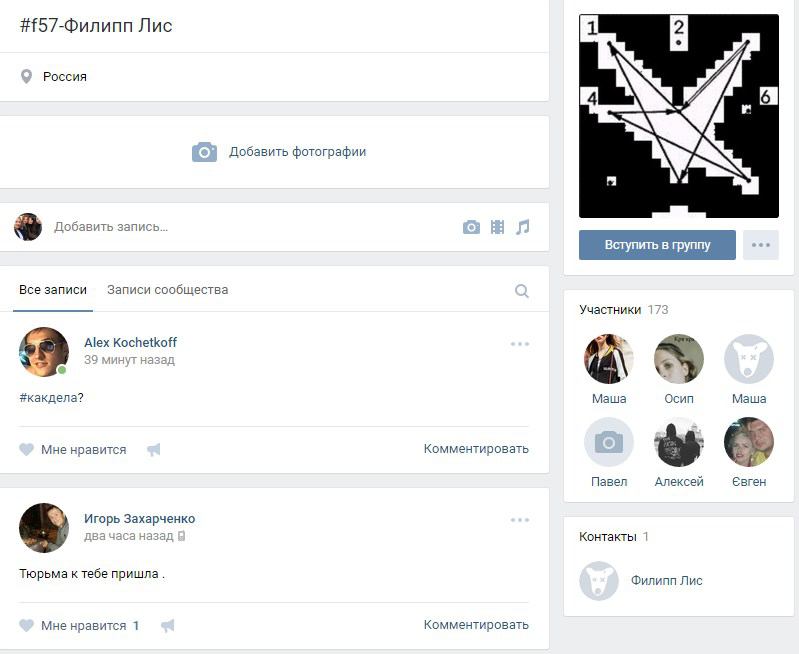Share Игорь Захарченко's post via megaphone icon

tap(168, 625)
